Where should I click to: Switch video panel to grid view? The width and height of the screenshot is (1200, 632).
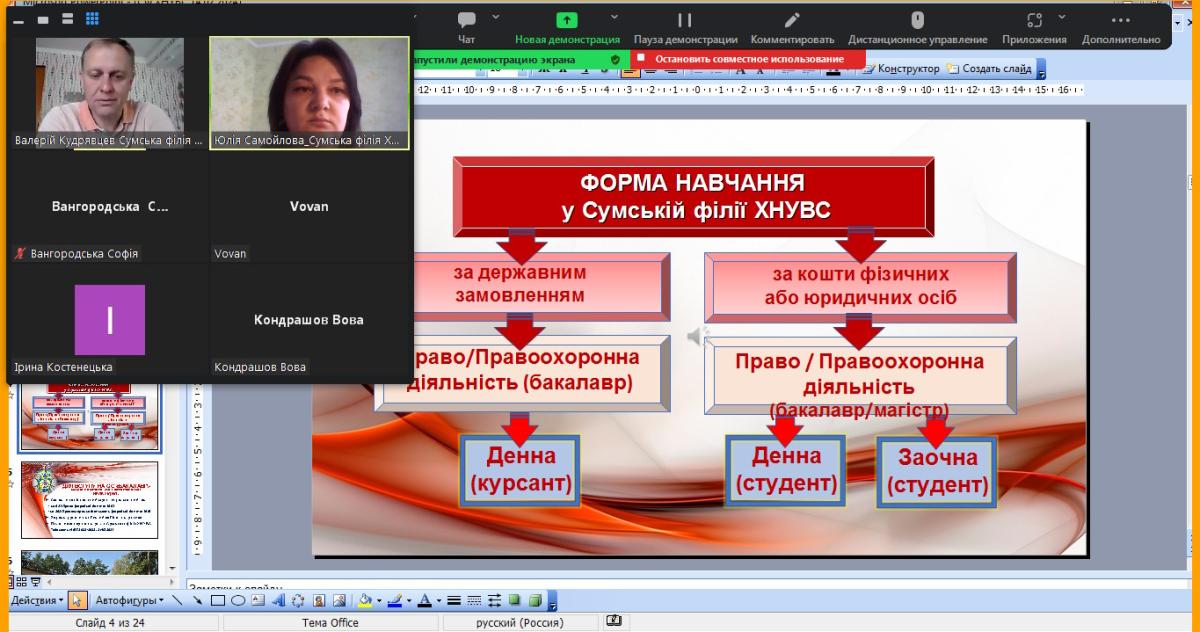[92, 19]
